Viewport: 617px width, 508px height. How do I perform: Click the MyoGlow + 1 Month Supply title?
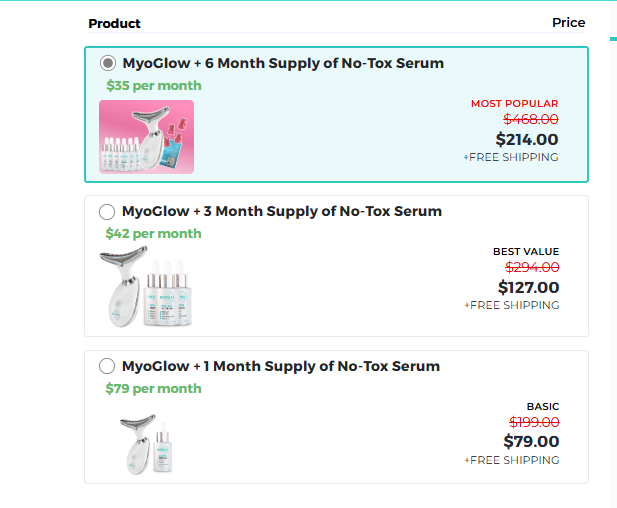point(281,366)
